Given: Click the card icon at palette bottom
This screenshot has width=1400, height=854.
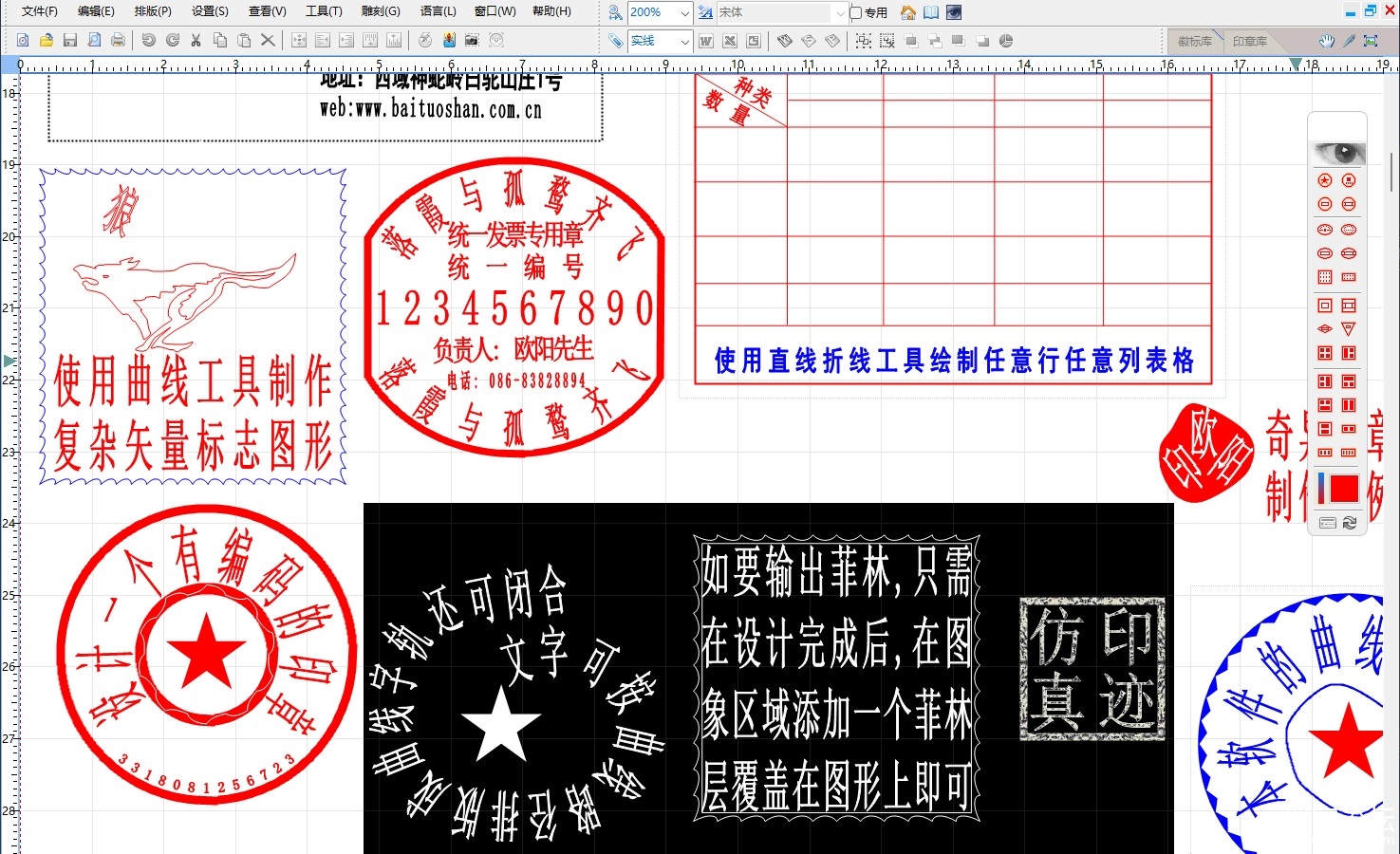Looking at the screenshot, I should point(1327,523).
